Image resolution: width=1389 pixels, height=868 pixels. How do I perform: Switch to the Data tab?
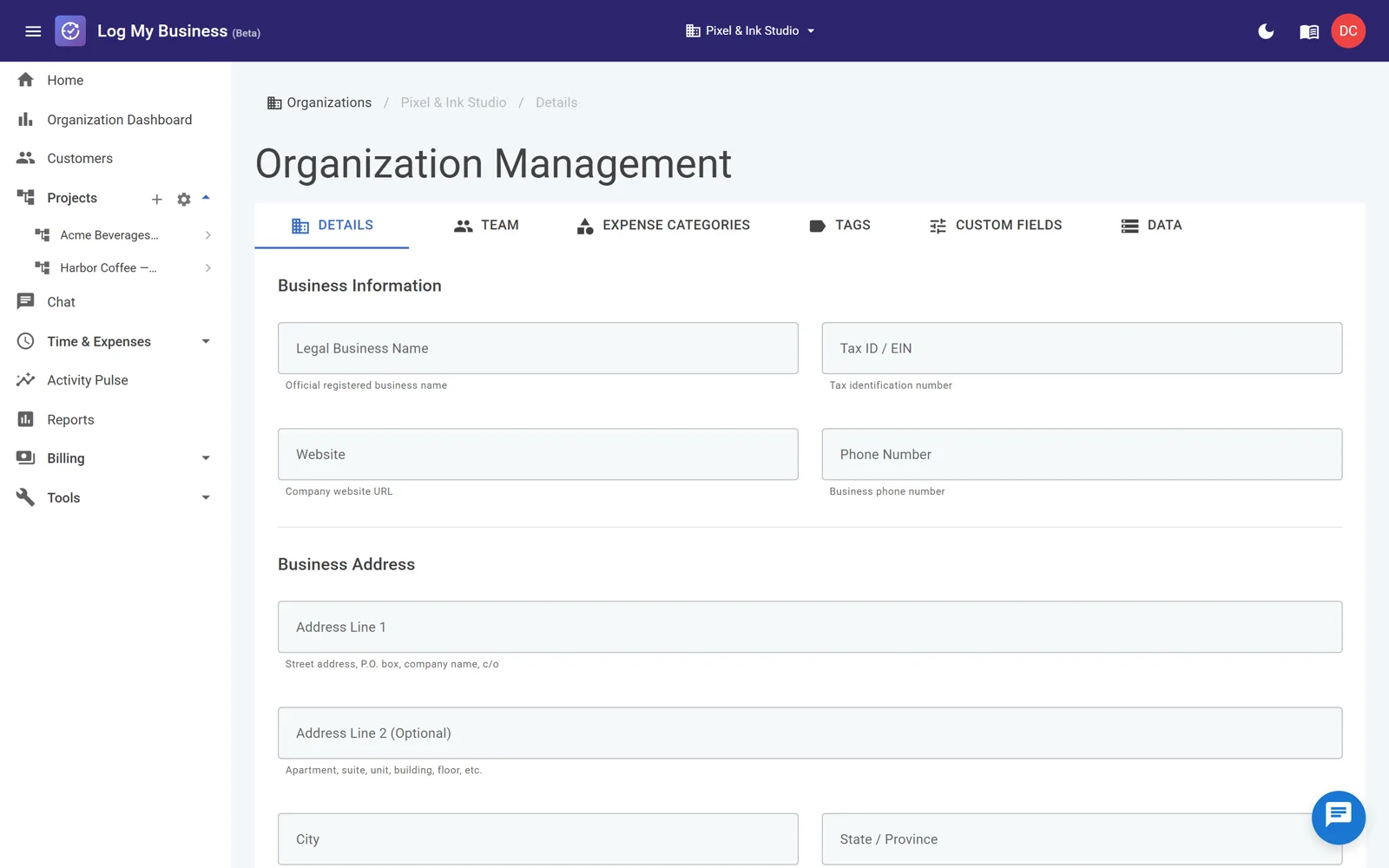pos(1151,226)
